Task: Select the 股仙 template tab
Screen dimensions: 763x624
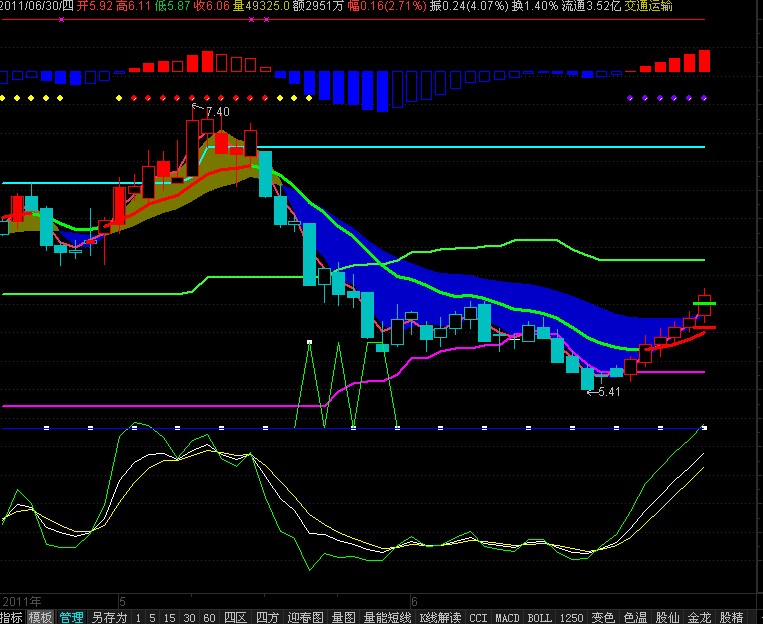Action: (667, 617)
